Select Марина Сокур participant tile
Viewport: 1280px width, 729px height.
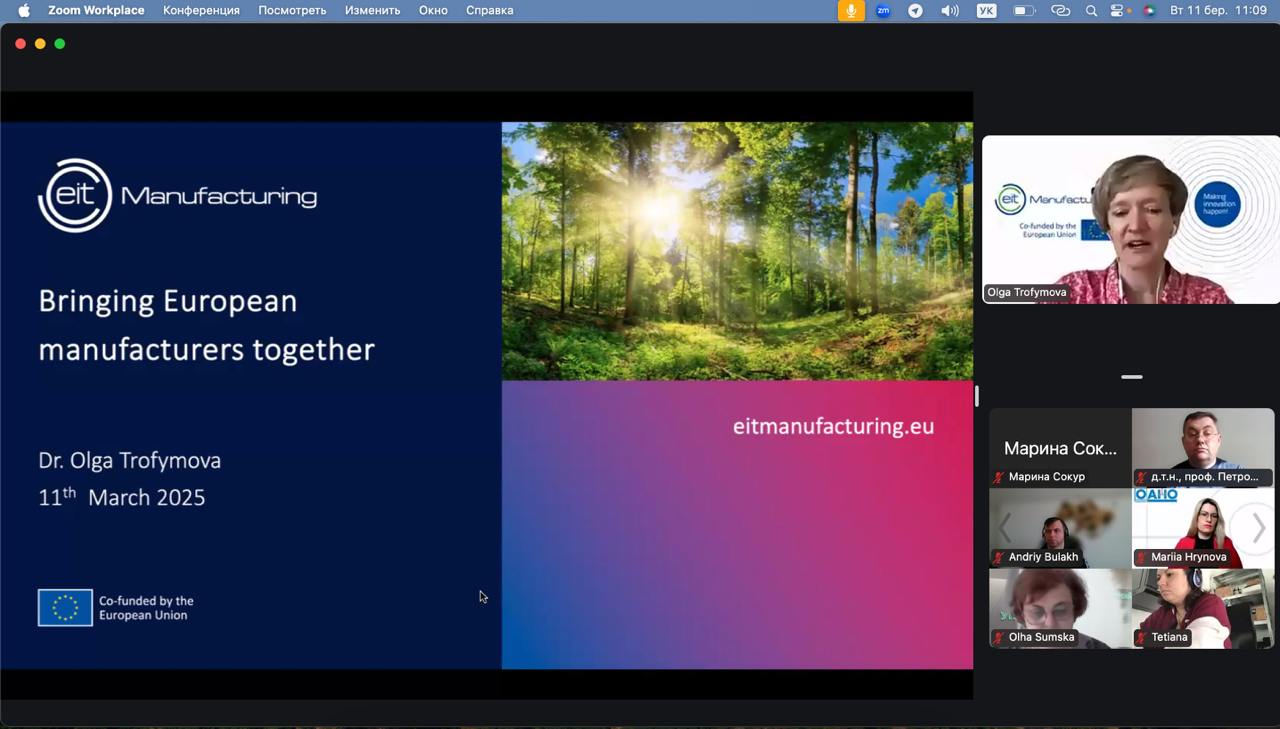point(1060,447)
